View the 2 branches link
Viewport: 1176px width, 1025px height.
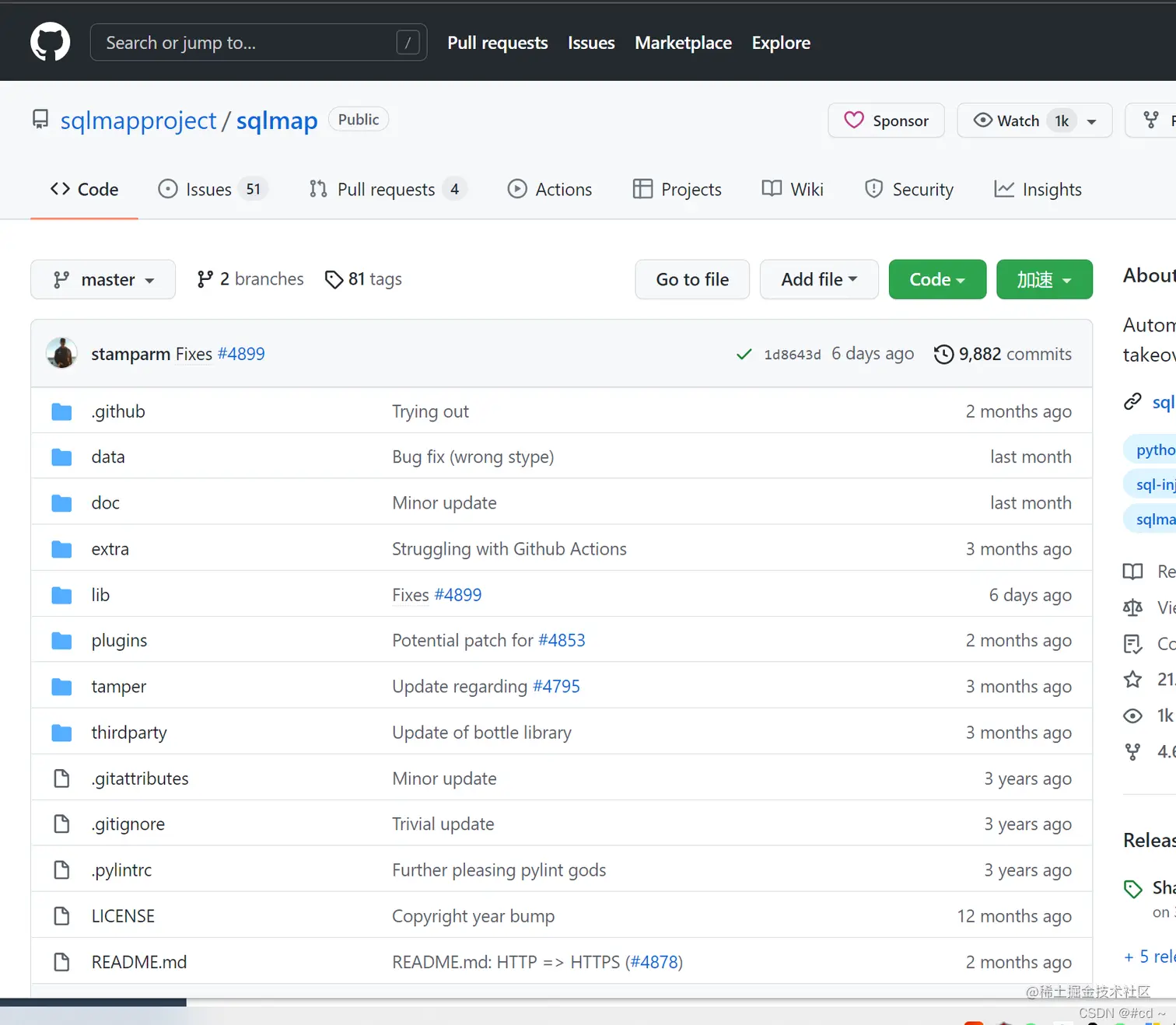coord(250,278)
